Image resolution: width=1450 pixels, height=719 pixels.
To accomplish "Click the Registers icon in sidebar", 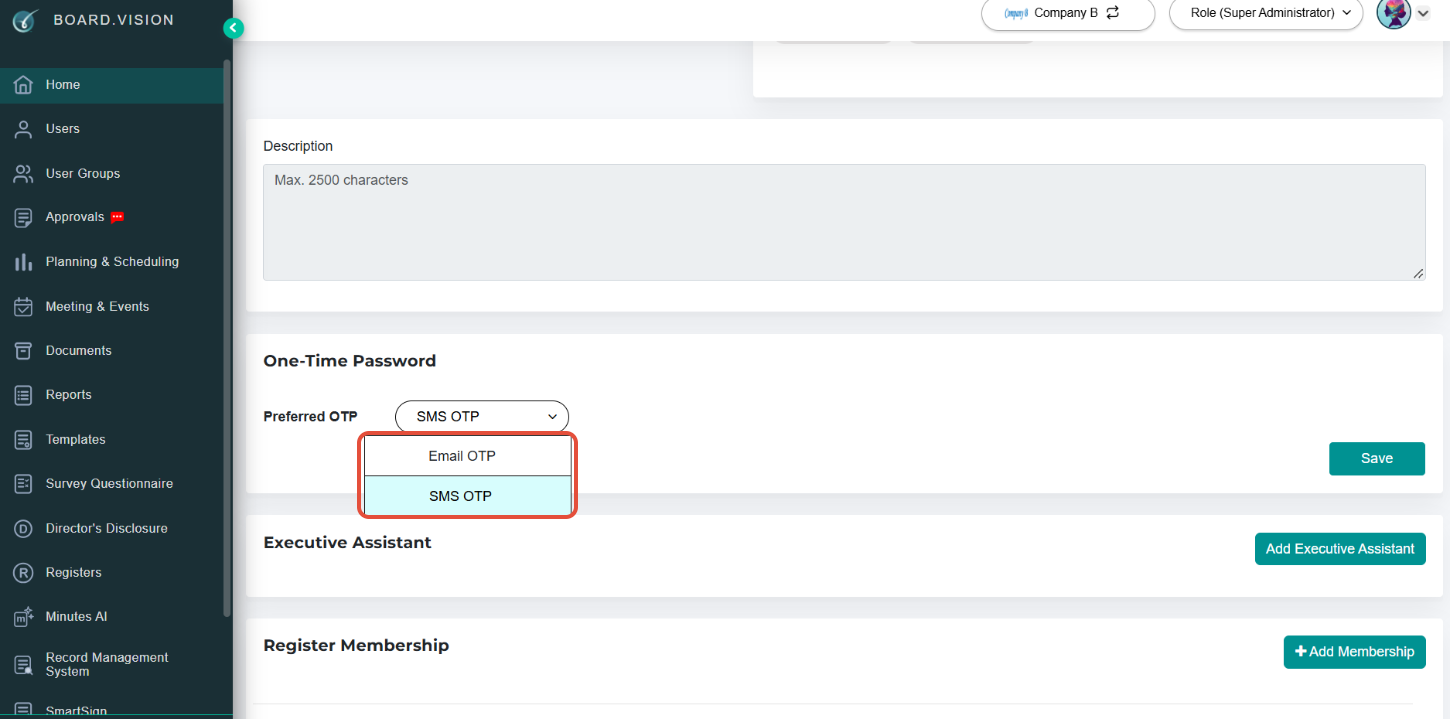I will click(23, 573).
